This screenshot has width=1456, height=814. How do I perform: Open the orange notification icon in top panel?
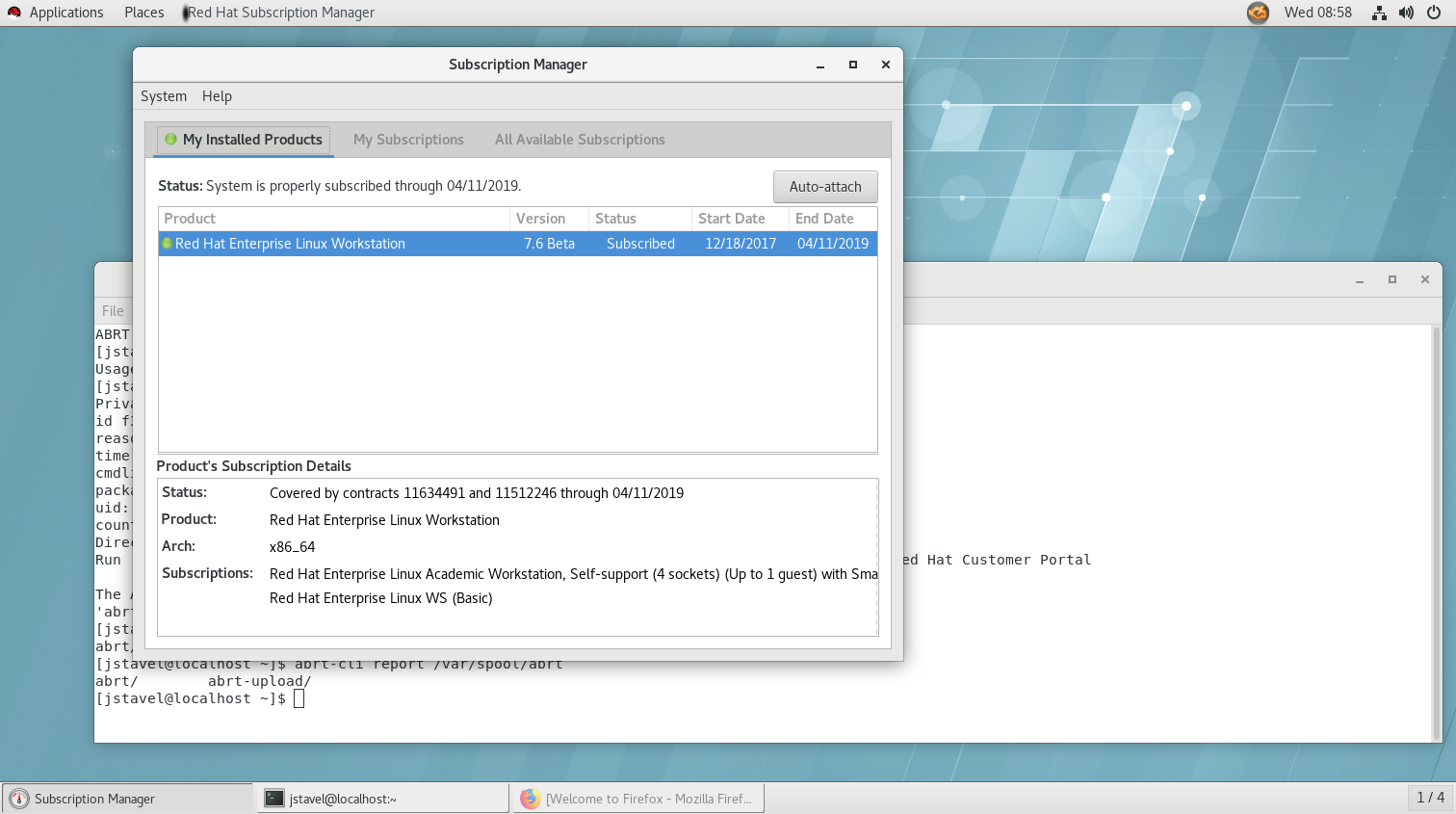coord(1258,13)
